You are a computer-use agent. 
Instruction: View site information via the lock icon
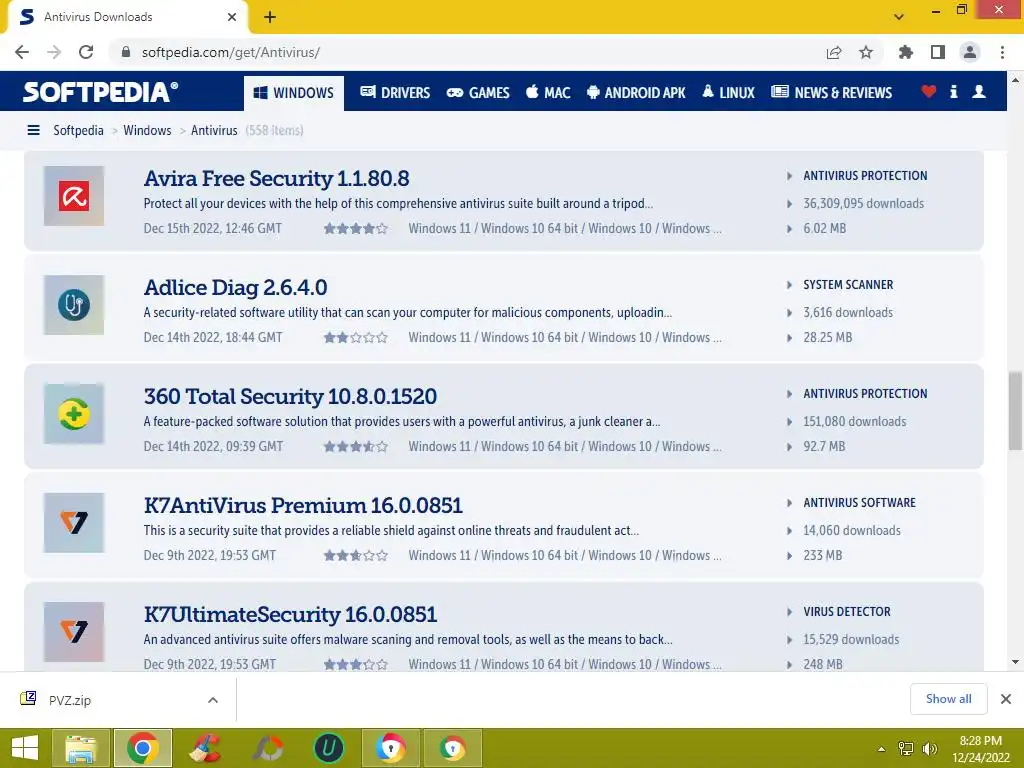pyautogui.click(x=126, y=52)
